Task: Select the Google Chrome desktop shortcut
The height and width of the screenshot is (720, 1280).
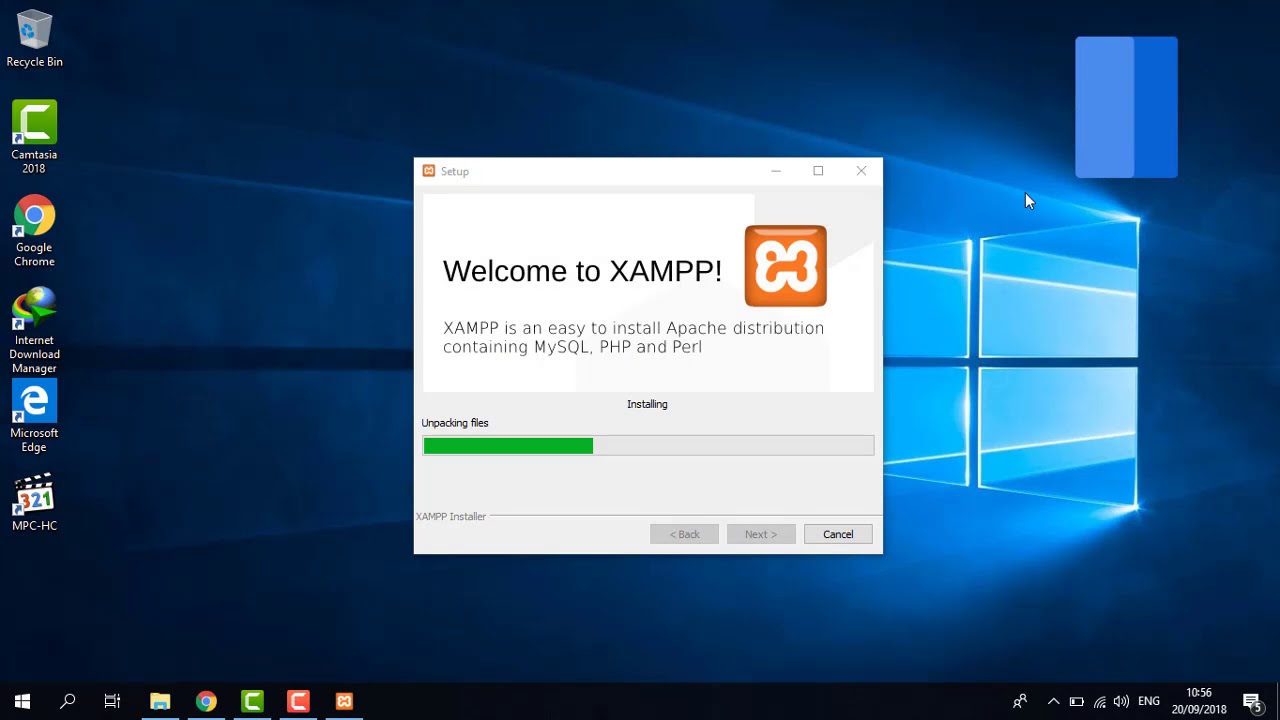Action: pyautogui.click(x=34, y=231)
